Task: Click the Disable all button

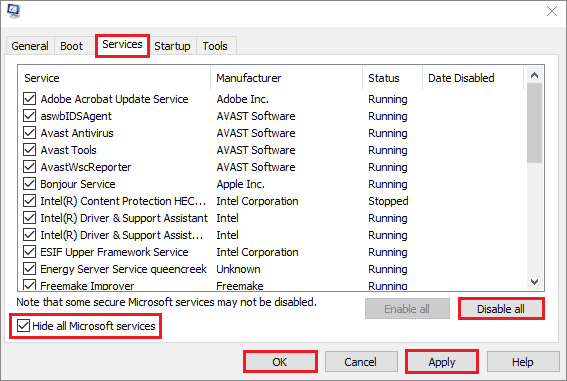Action: pyautogui.click(x=501, y=309)
